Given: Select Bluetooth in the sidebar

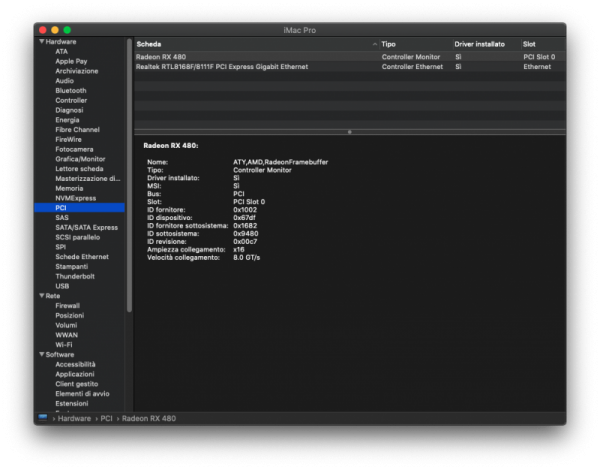Looking at the screenshot, I should click(x=70, y=91).
